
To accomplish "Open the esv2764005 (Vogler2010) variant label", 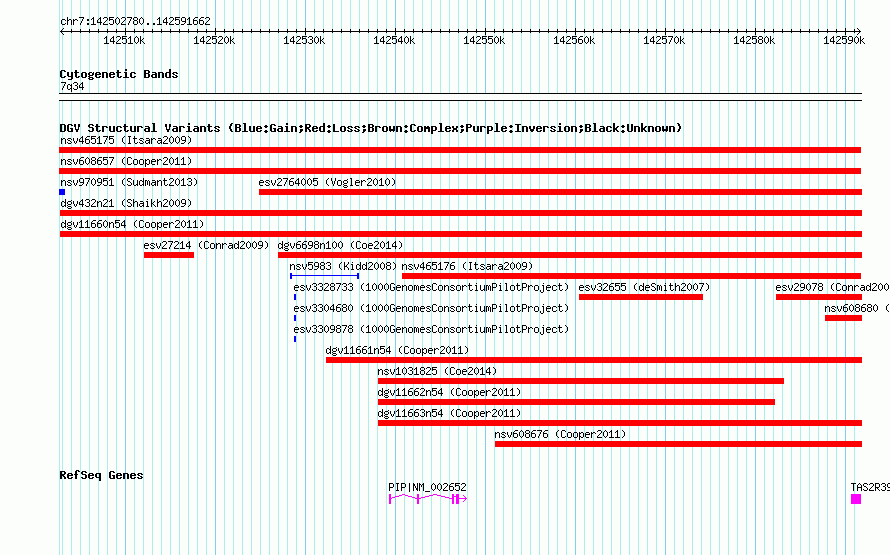I will [x=327, y=182].
